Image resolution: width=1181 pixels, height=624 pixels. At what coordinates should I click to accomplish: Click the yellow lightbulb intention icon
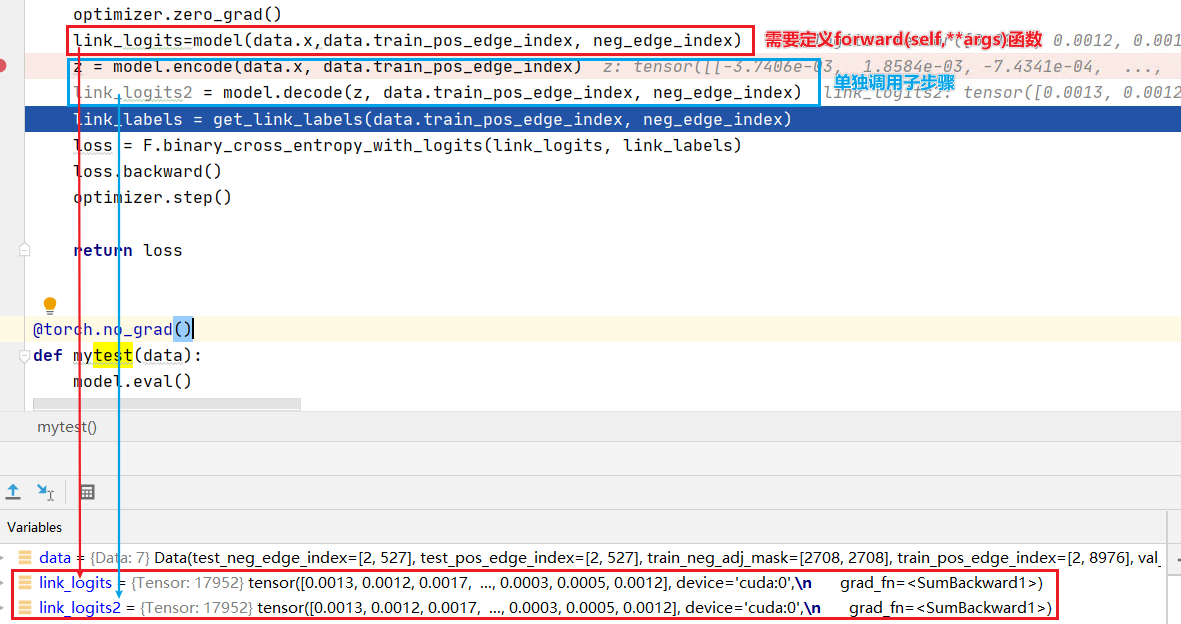point(49,305)
